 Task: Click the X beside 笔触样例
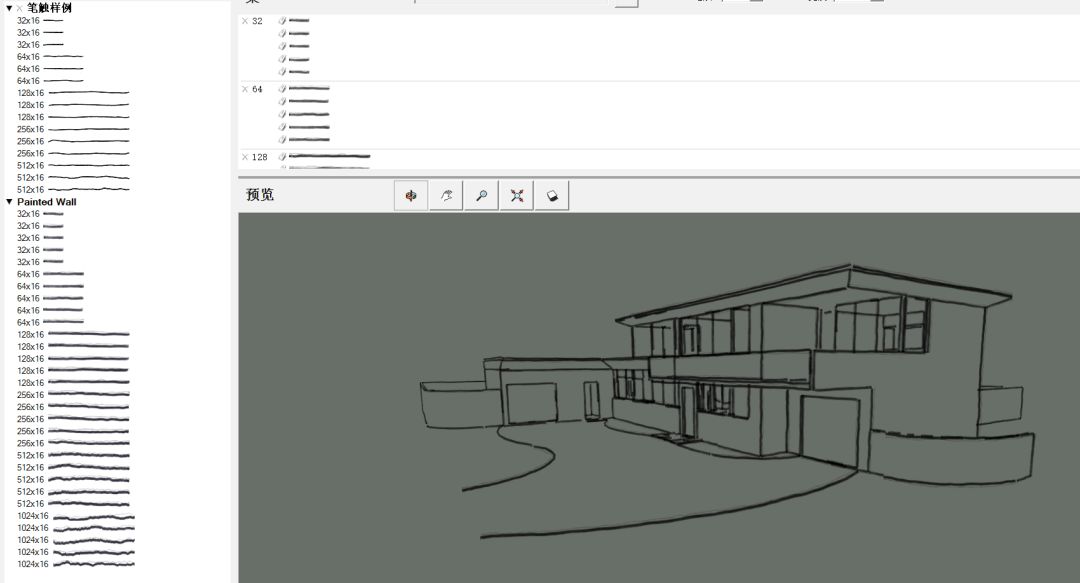pos(19,8)
